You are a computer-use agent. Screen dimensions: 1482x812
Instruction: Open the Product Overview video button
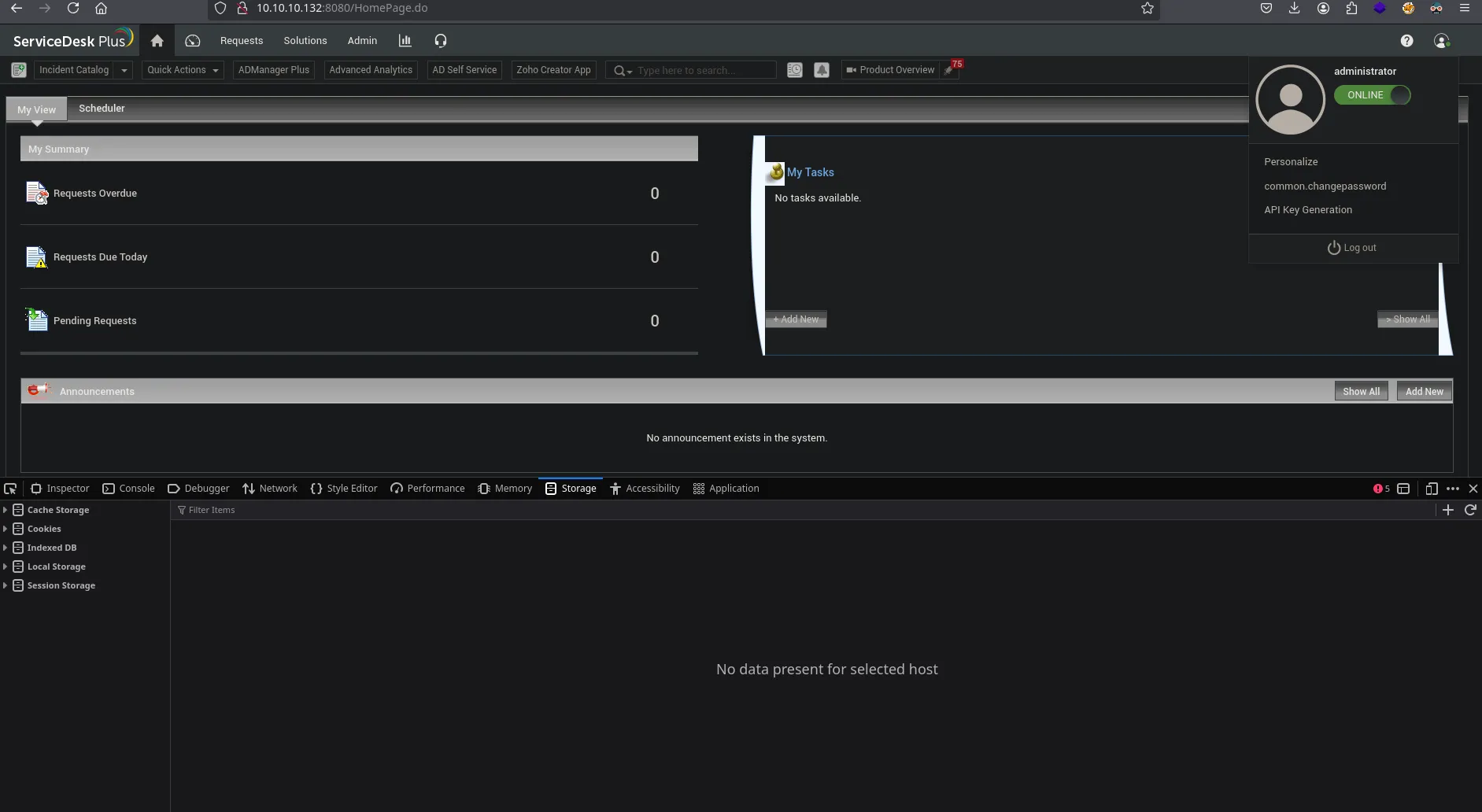click(890, 70)
